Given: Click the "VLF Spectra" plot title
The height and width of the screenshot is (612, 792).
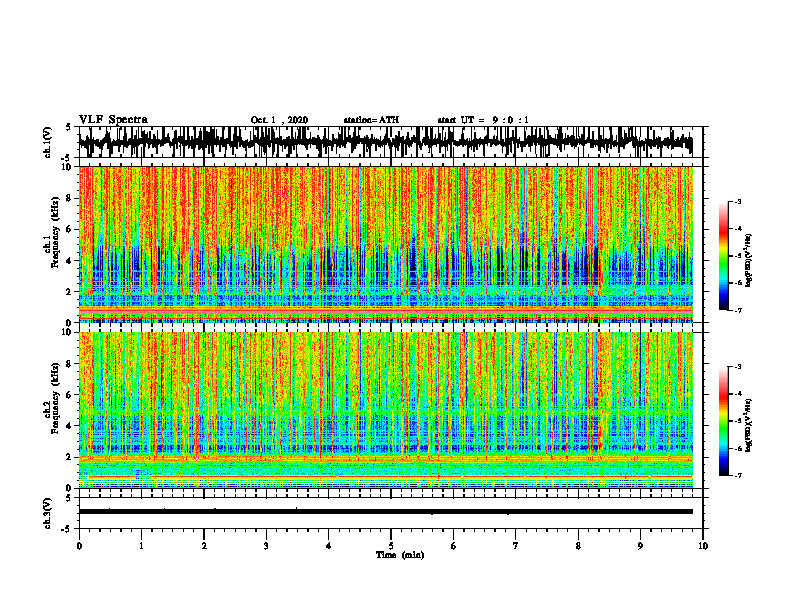Looking at the screenshot, I should point(113,120).
